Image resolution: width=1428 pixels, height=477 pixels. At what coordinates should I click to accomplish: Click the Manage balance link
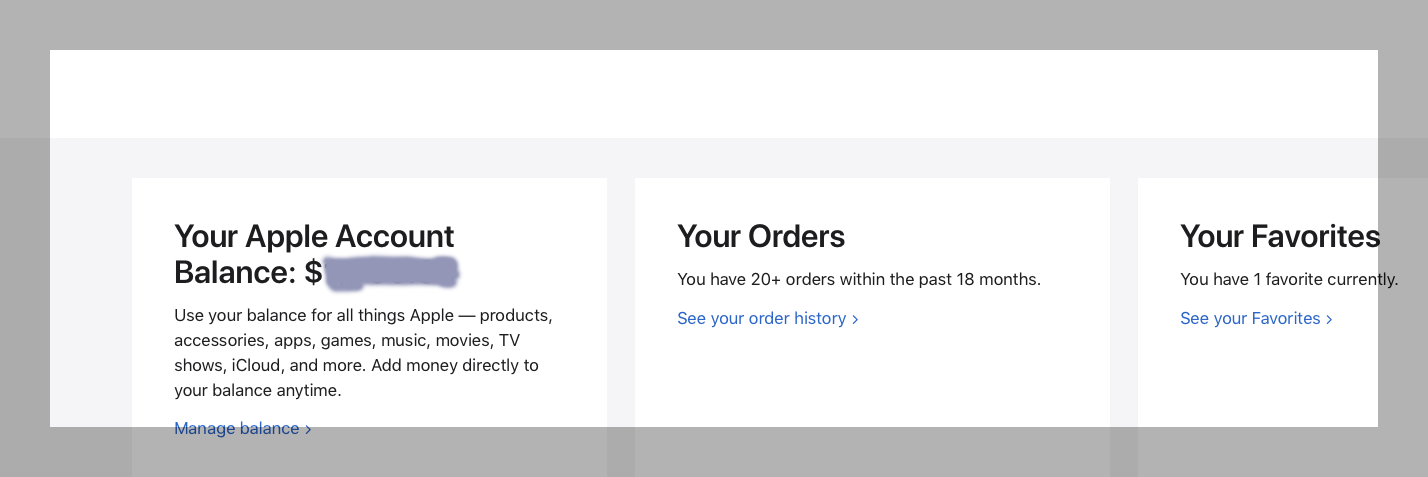[x=237, y=429]
